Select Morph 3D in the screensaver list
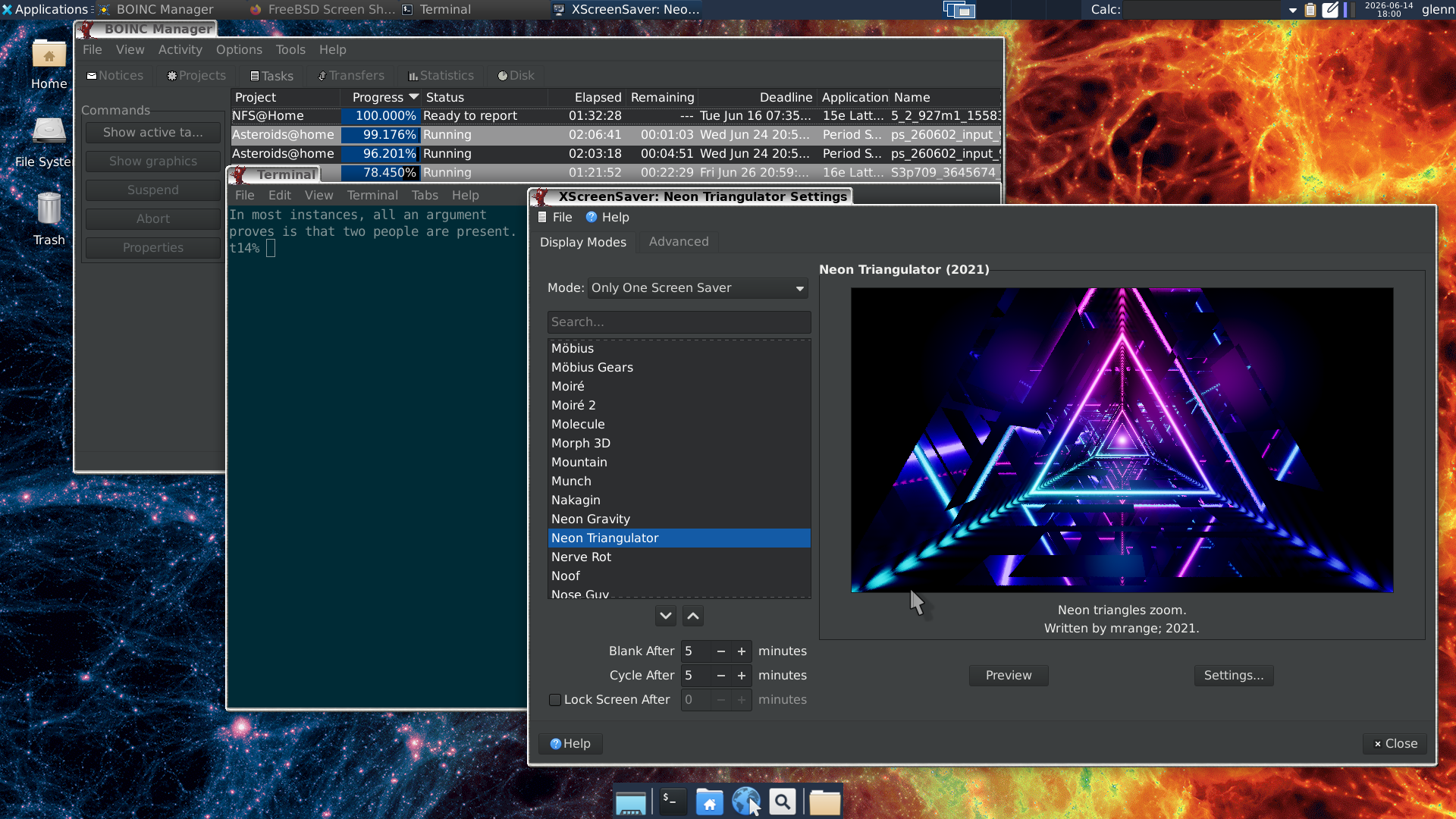 679,444
